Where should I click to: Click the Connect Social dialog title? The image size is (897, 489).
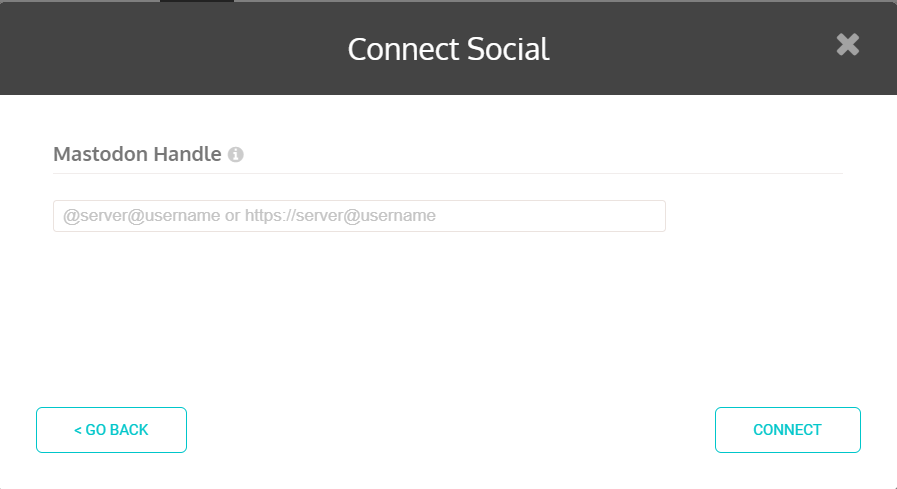click(x=448, y=49)
